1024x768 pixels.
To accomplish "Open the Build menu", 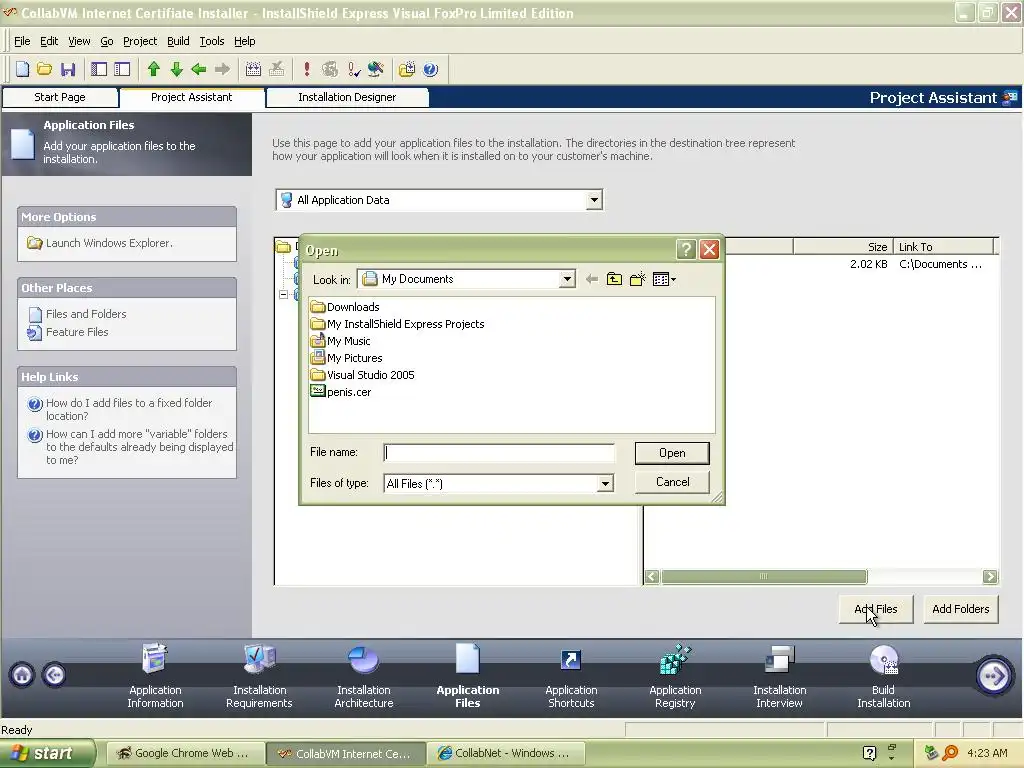I will coord(178,41).
